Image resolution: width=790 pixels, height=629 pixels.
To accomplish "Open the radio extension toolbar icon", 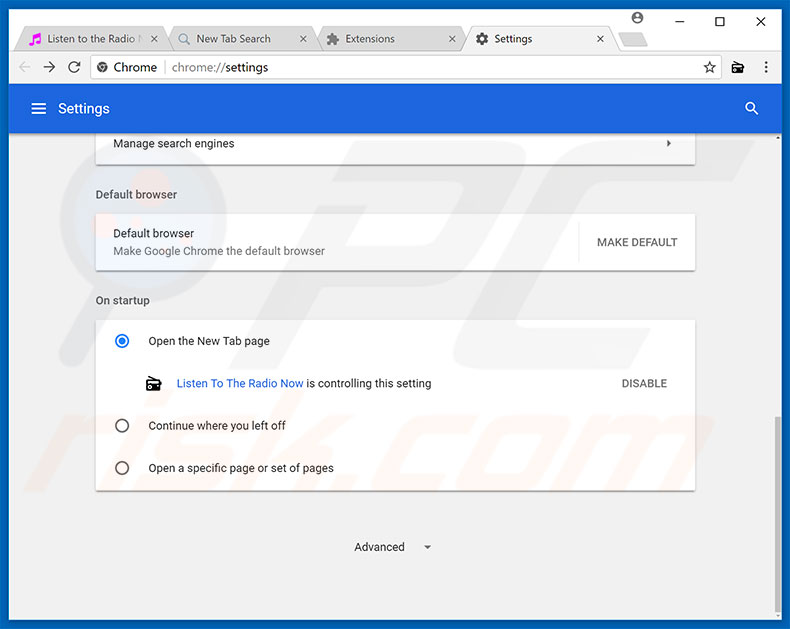I will pyautogui.click(x=738, y=67).
